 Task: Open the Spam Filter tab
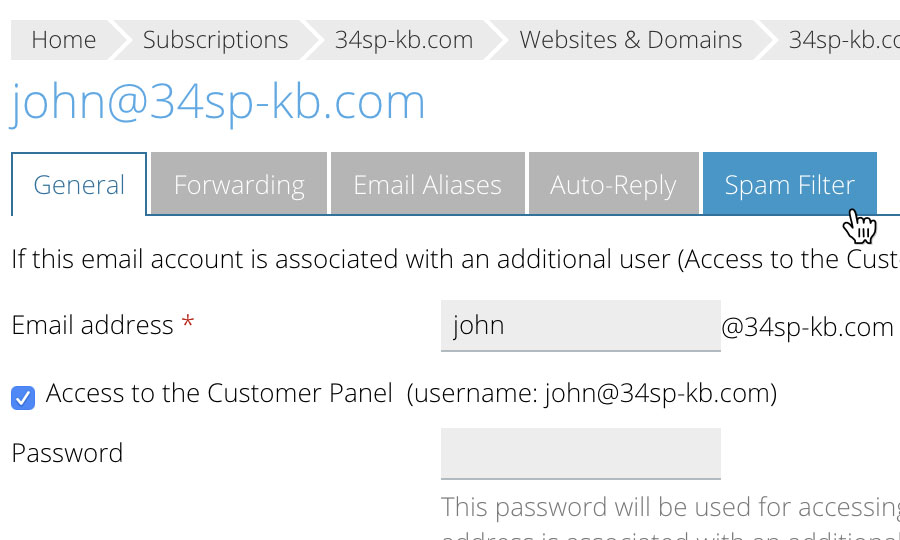[x=789, y=185]
